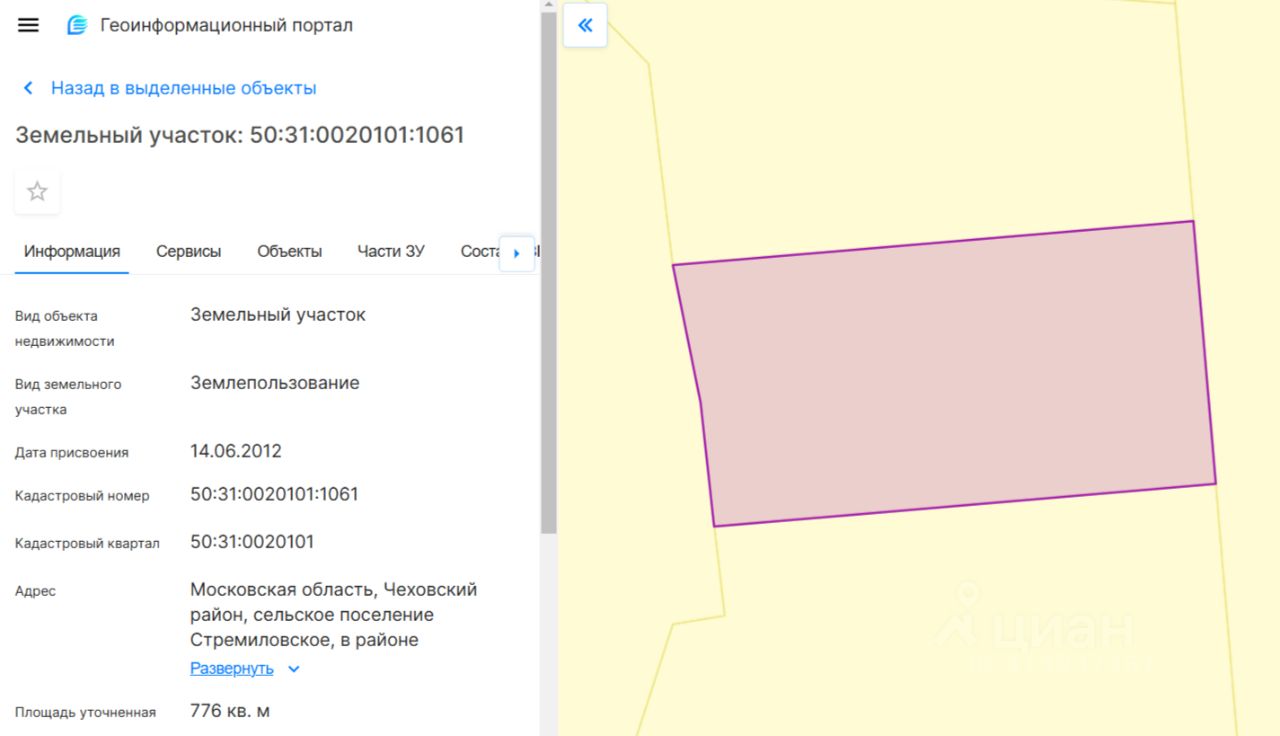Click the Кадастровый номер value 50:31:0020101:1061
This screenshot has width=1280, height=736.
tap(274, 494)
